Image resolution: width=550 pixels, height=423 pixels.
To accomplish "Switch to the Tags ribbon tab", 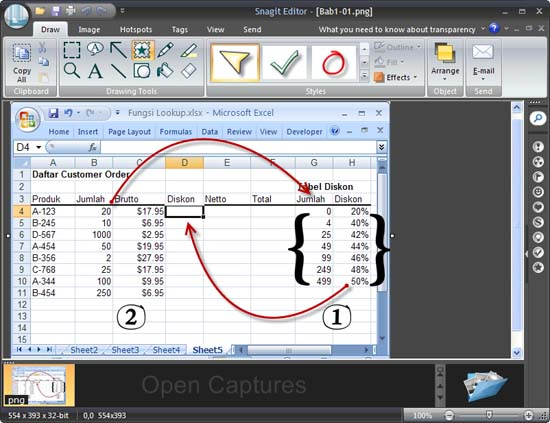I will tap(180, 29).
